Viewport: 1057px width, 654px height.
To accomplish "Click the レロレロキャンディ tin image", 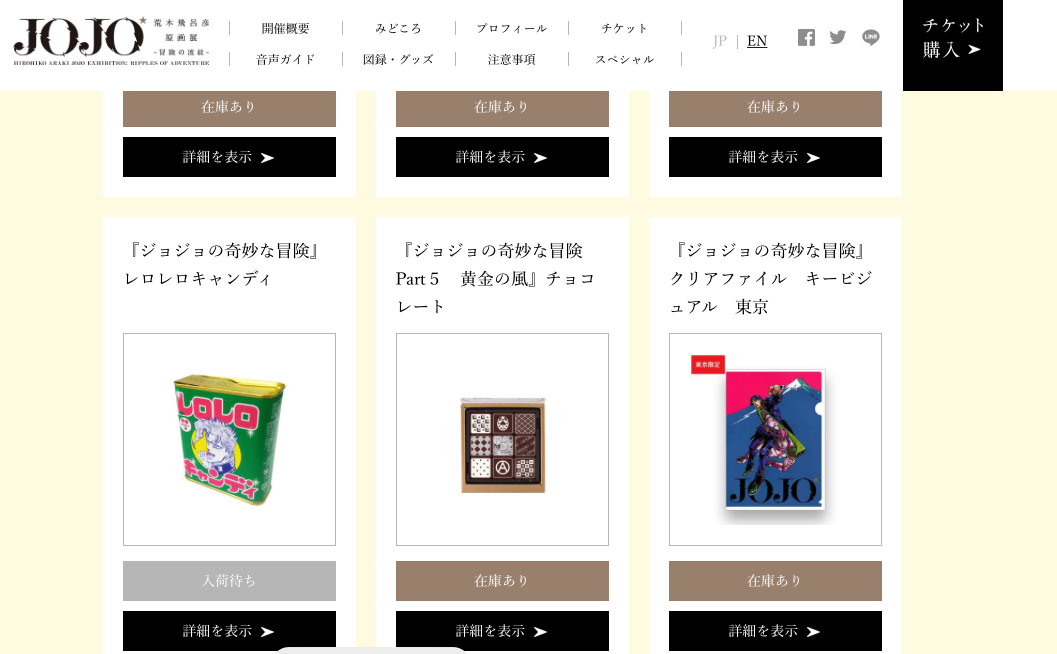I will coord(229,439).
